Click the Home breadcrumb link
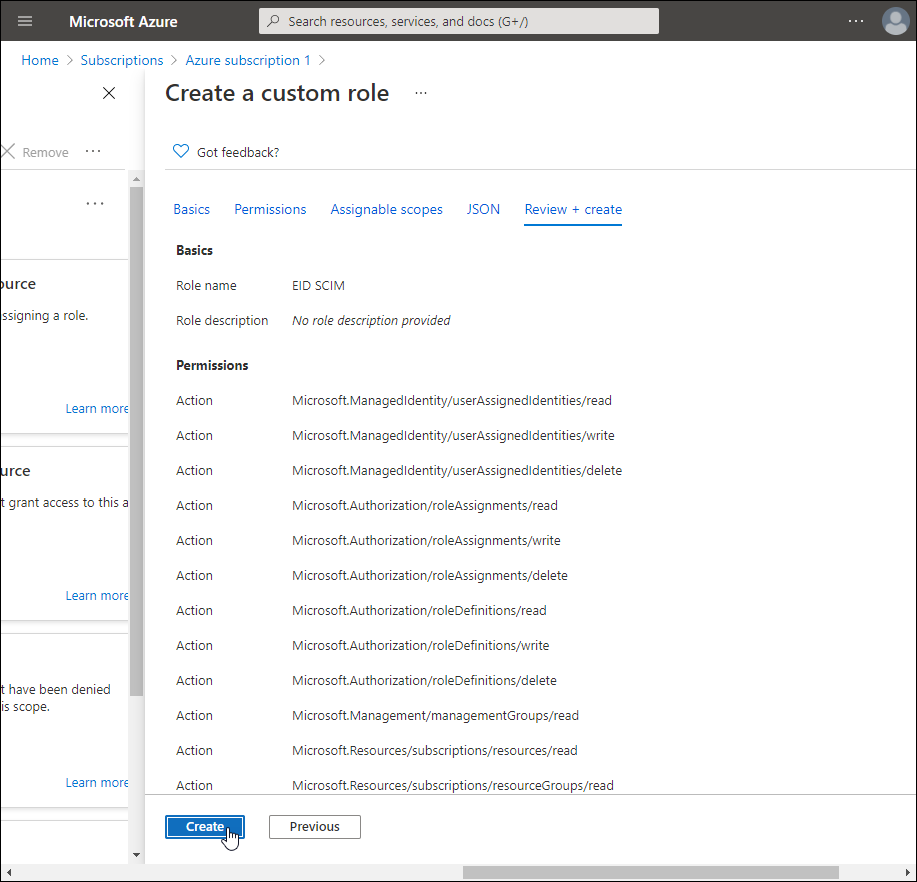The height and width of the screenshot is (882, 917). (40, 60)
